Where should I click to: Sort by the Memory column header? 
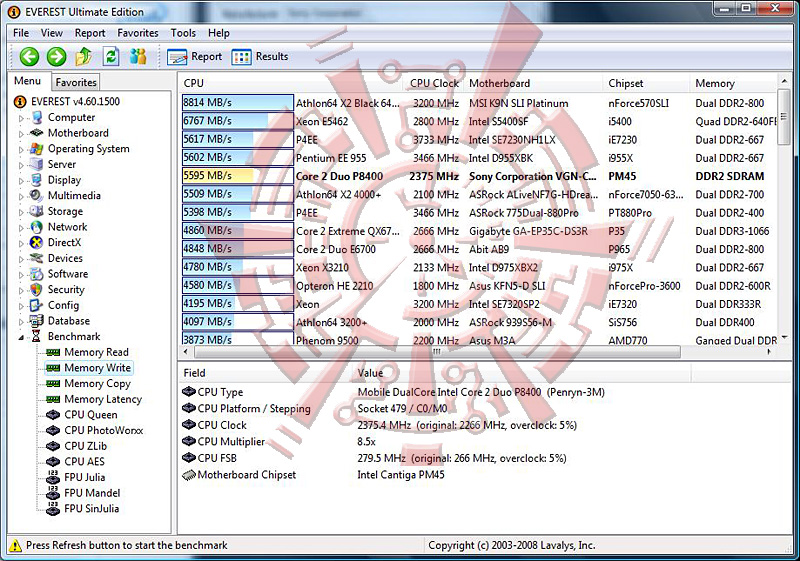(735, 83)
